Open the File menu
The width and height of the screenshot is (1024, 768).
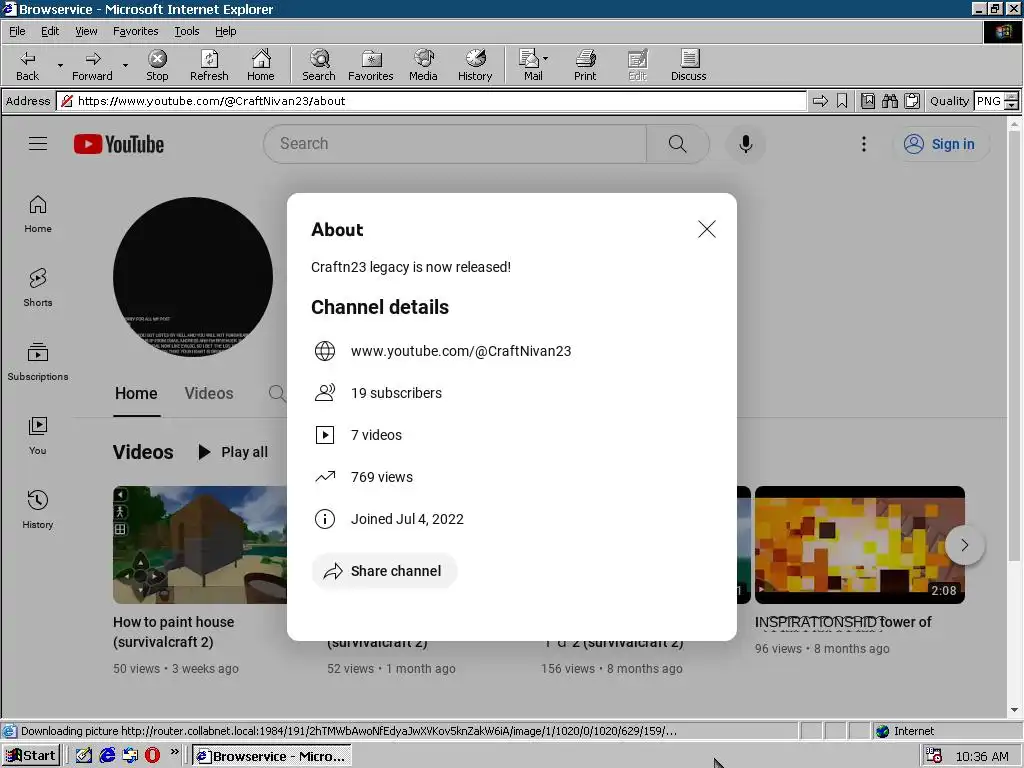[x=17, y=31]
